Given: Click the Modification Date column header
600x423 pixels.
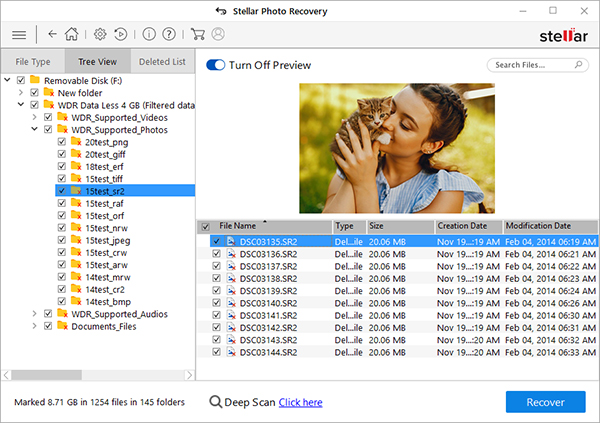Looking at the screenshot, I should coord(550,226).
